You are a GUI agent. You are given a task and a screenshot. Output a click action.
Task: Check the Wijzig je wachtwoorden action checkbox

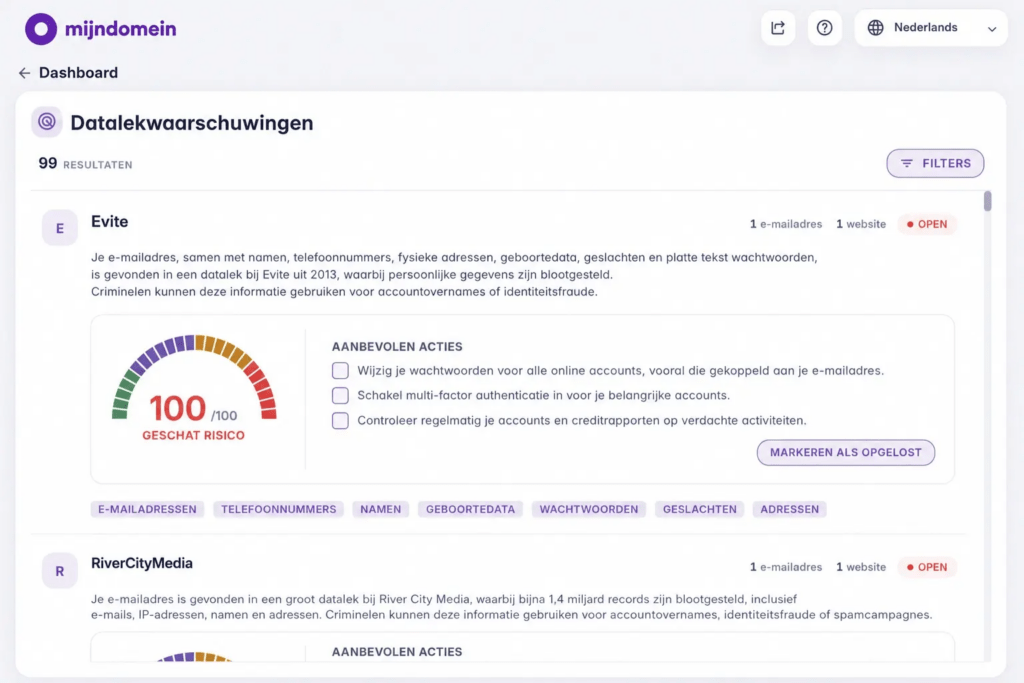(340, 370)
